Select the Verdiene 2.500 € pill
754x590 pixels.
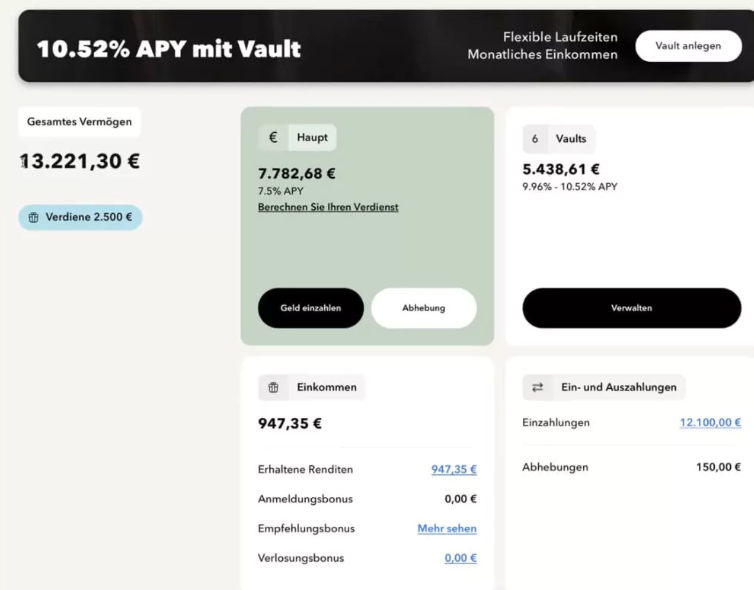point(81,217)
